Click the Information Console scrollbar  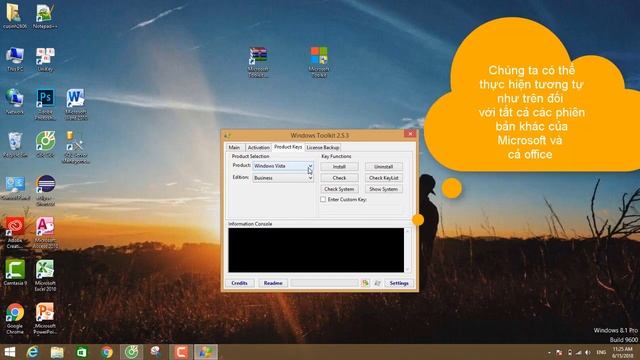[x=407, y=250]
